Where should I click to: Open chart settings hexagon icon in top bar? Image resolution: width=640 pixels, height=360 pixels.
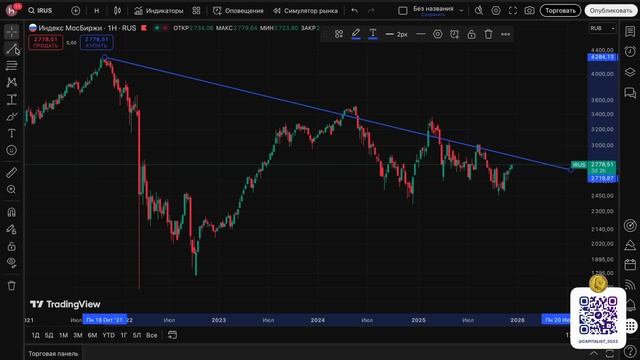(x=496, y=11)
